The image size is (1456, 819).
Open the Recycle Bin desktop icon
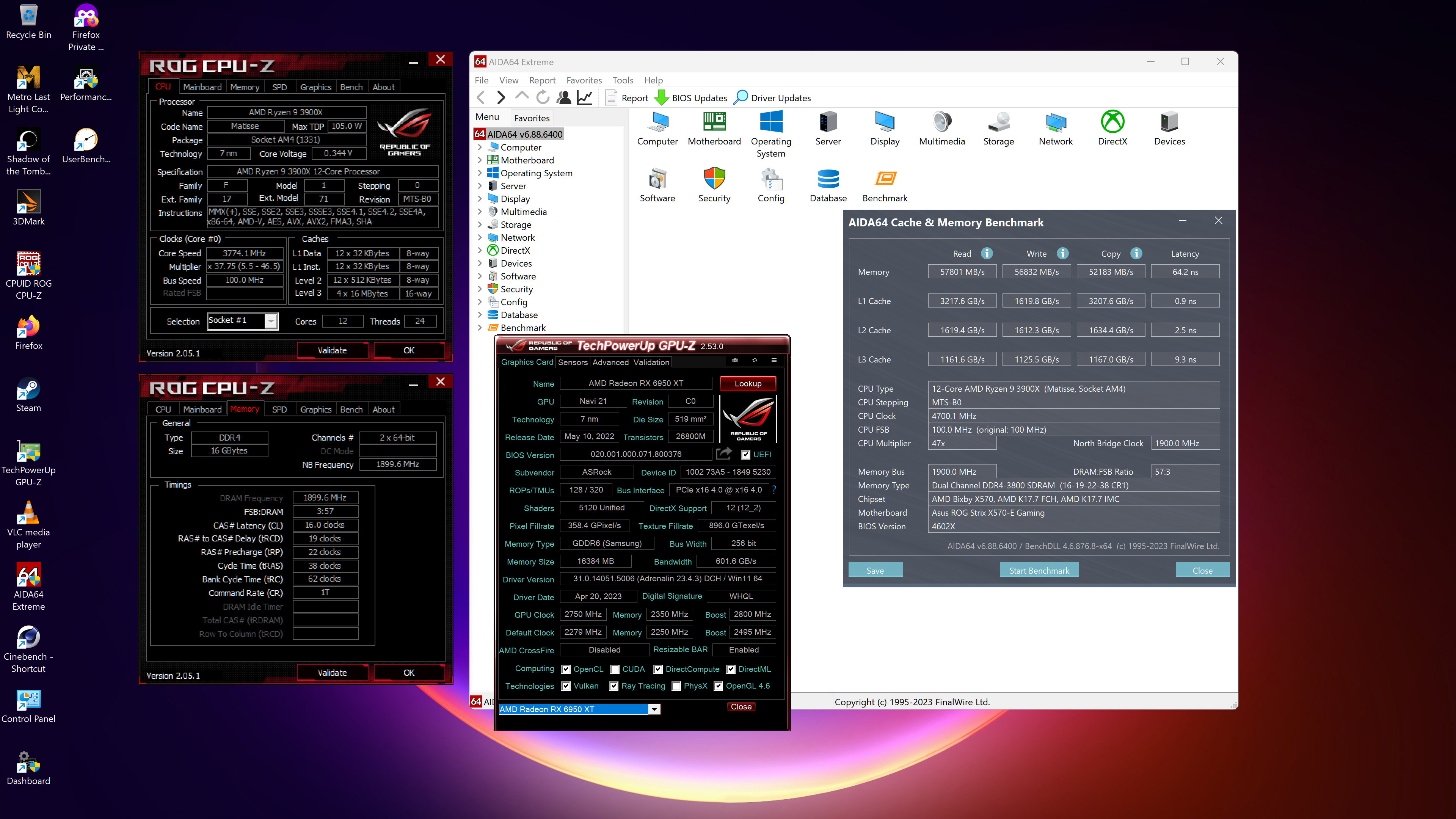point(28,23)
